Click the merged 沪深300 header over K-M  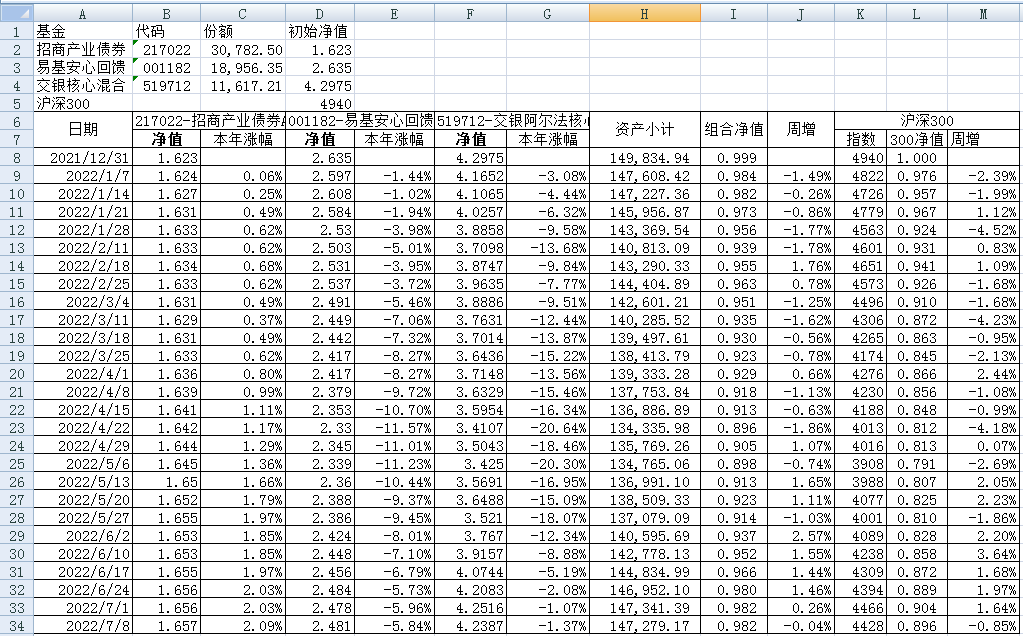(x=927, y=121)
